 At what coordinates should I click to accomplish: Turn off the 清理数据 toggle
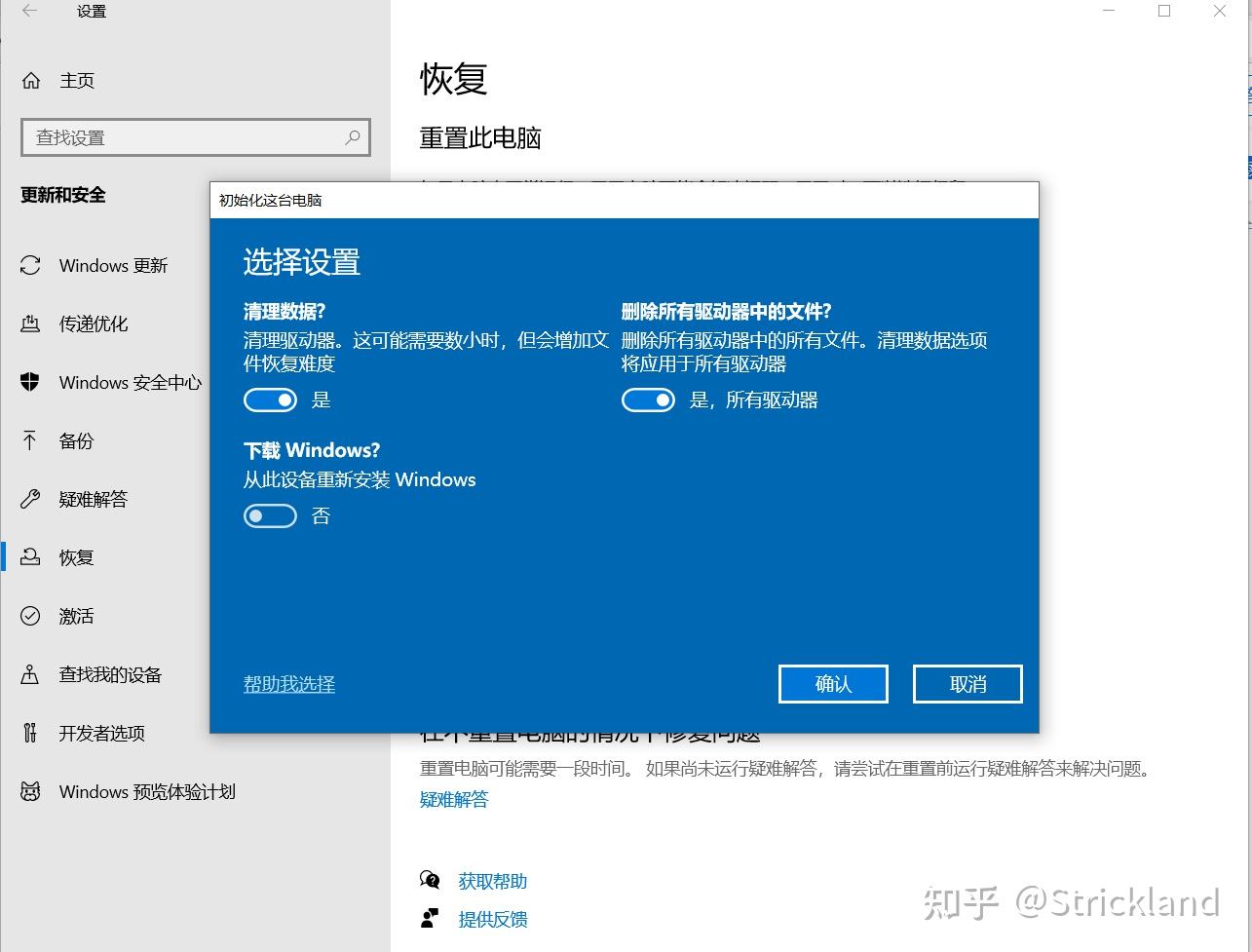[x=270, y=400]
